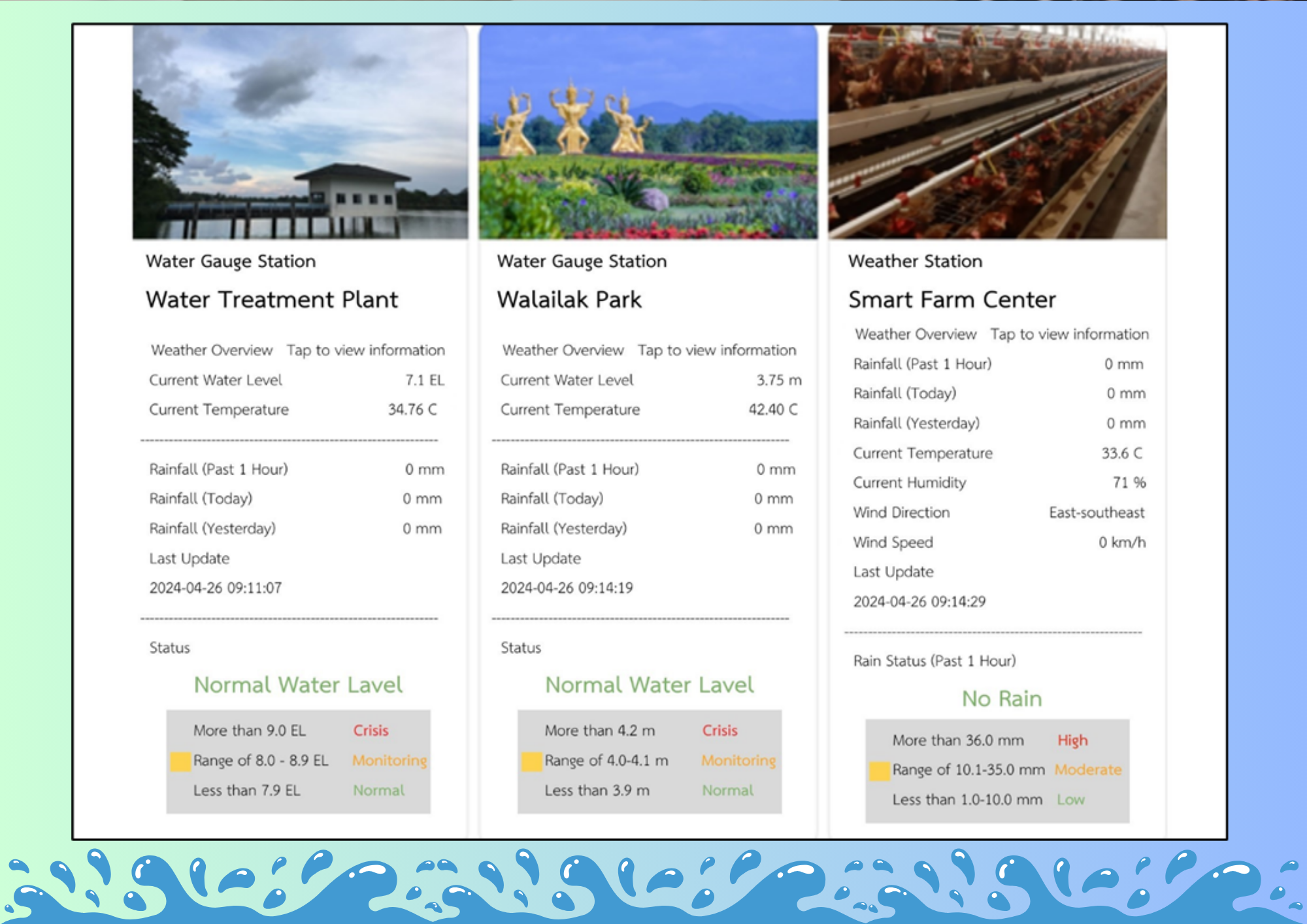Image resolution: width=1307 pixels, height=924 pixels.
Task: Select the Smart Farm Center title
Action: pyautogui.click(x=951, y=300)
